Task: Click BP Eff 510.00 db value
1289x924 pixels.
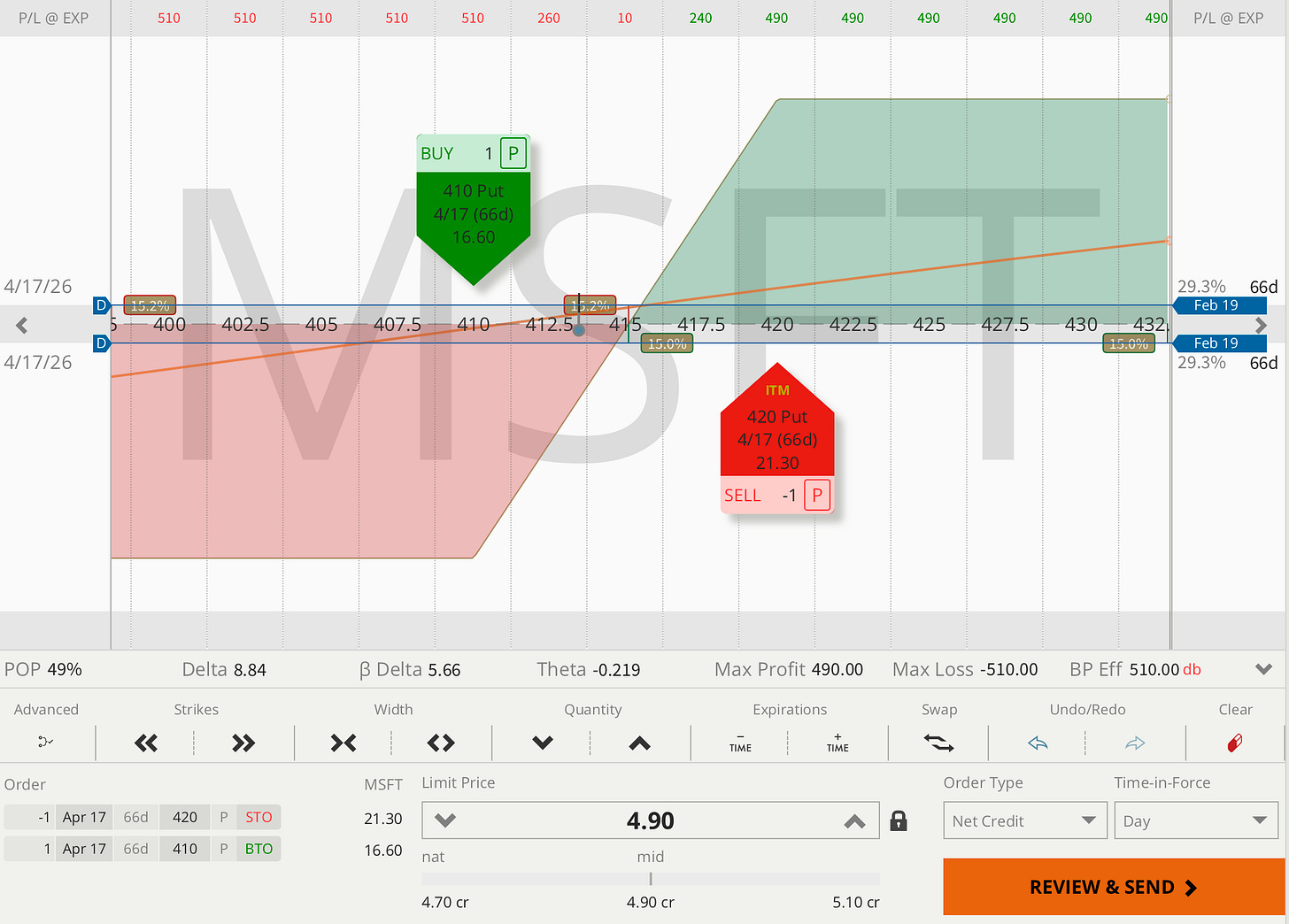Action: 1165,669
